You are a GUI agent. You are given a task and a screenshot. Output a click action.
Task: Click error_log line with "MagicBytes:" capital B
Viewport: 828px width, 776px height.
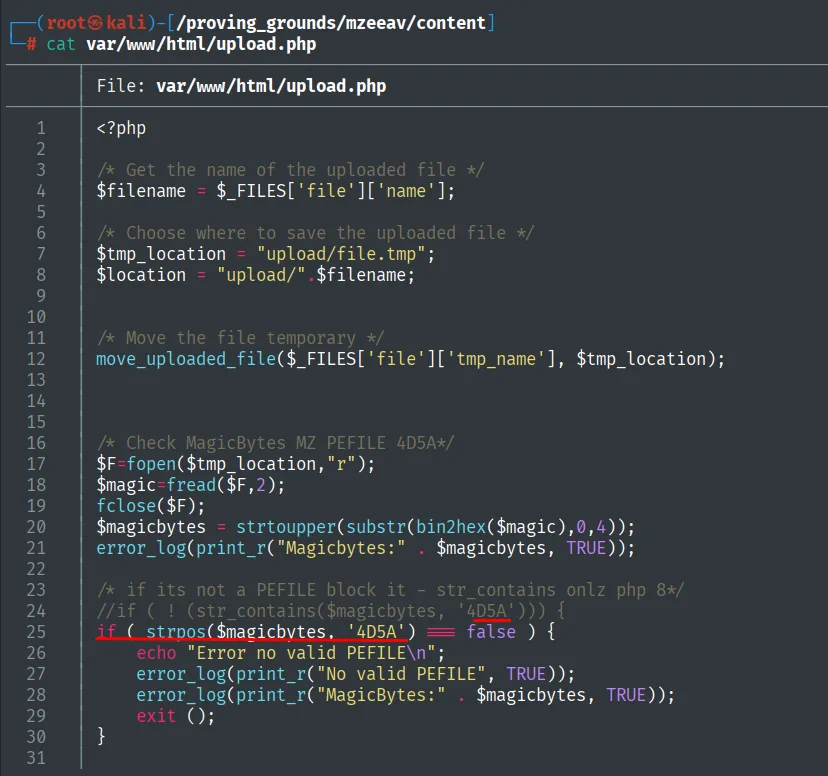(x=406, y=695)
